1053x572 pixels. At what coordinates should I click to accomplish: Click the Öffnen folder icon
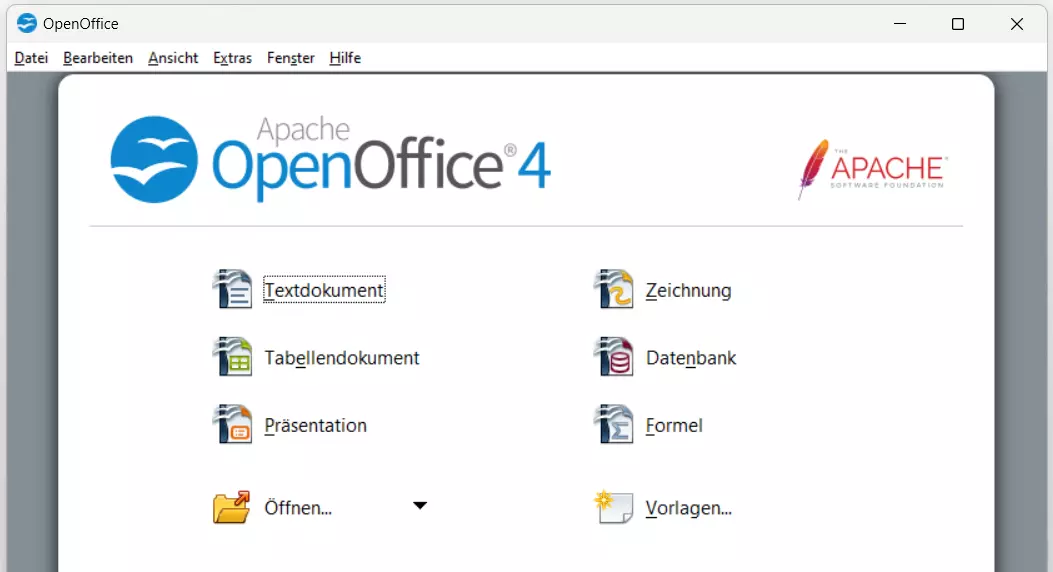232,507
